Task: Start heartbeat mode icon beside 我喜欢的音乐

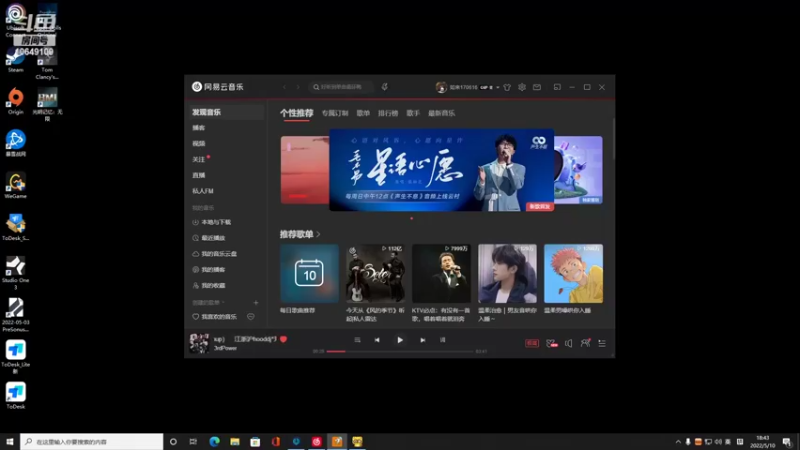Action: point(251,317)
